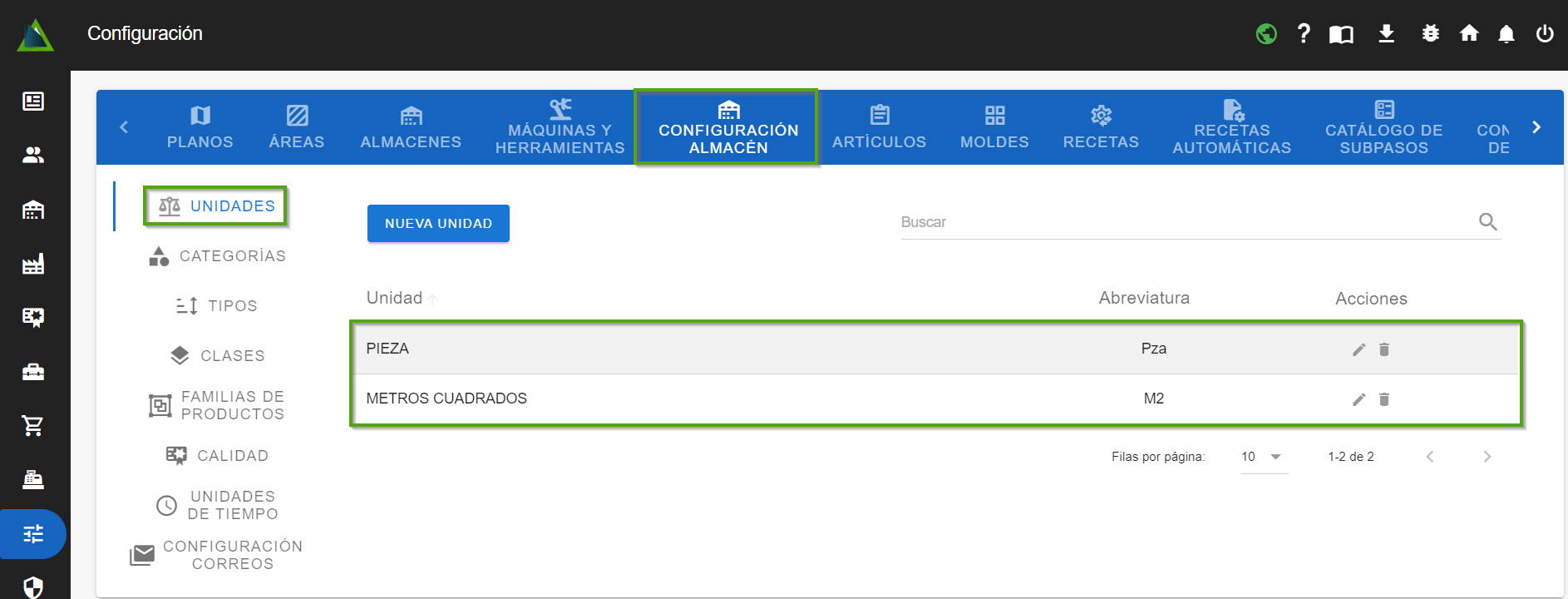Click the power logout icon
The height and width of the screenshot is (599, 1568).
click(x=1544, y=33)
